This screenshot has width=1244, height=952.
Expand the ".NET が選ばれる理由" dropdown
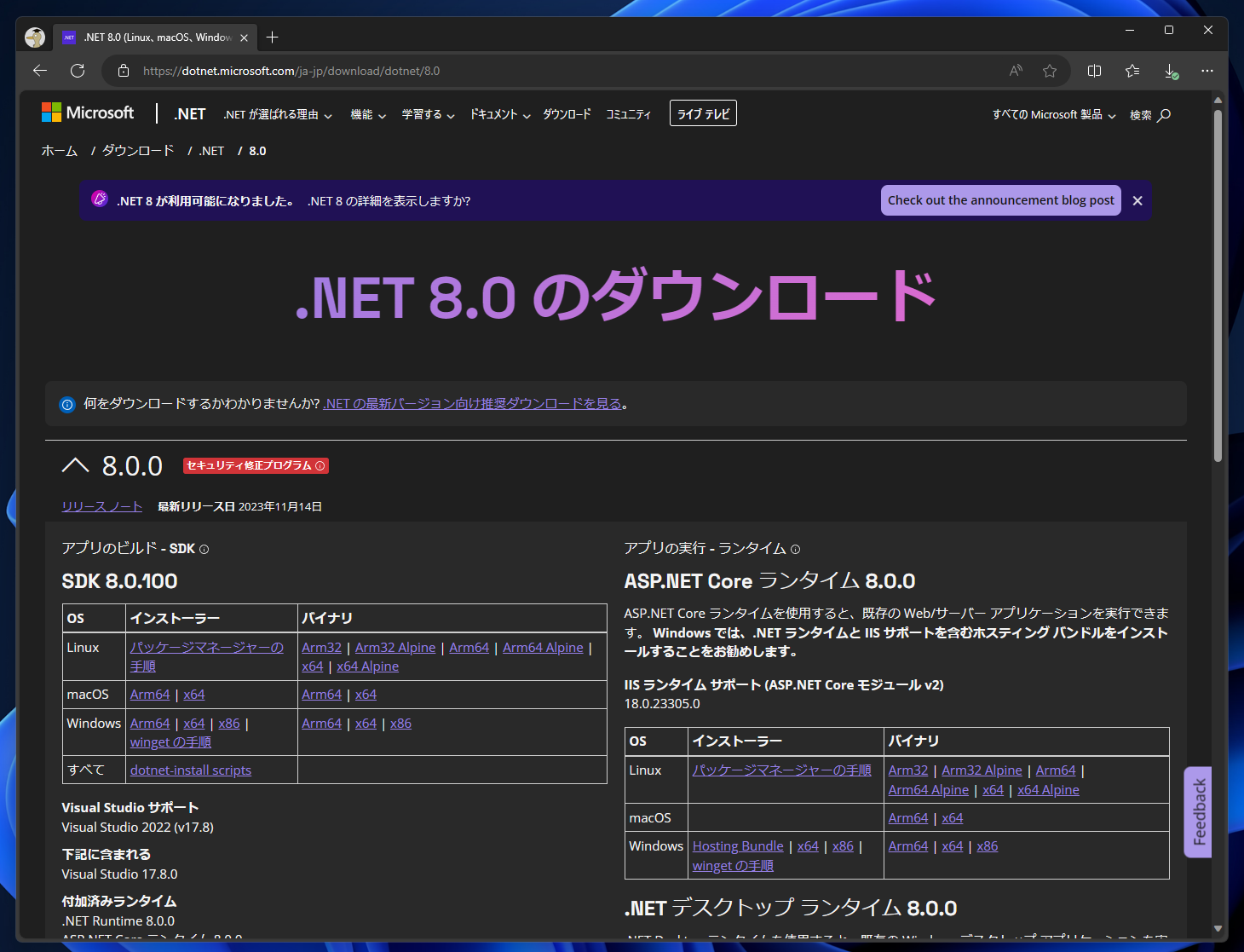click(x=278, y=115)
